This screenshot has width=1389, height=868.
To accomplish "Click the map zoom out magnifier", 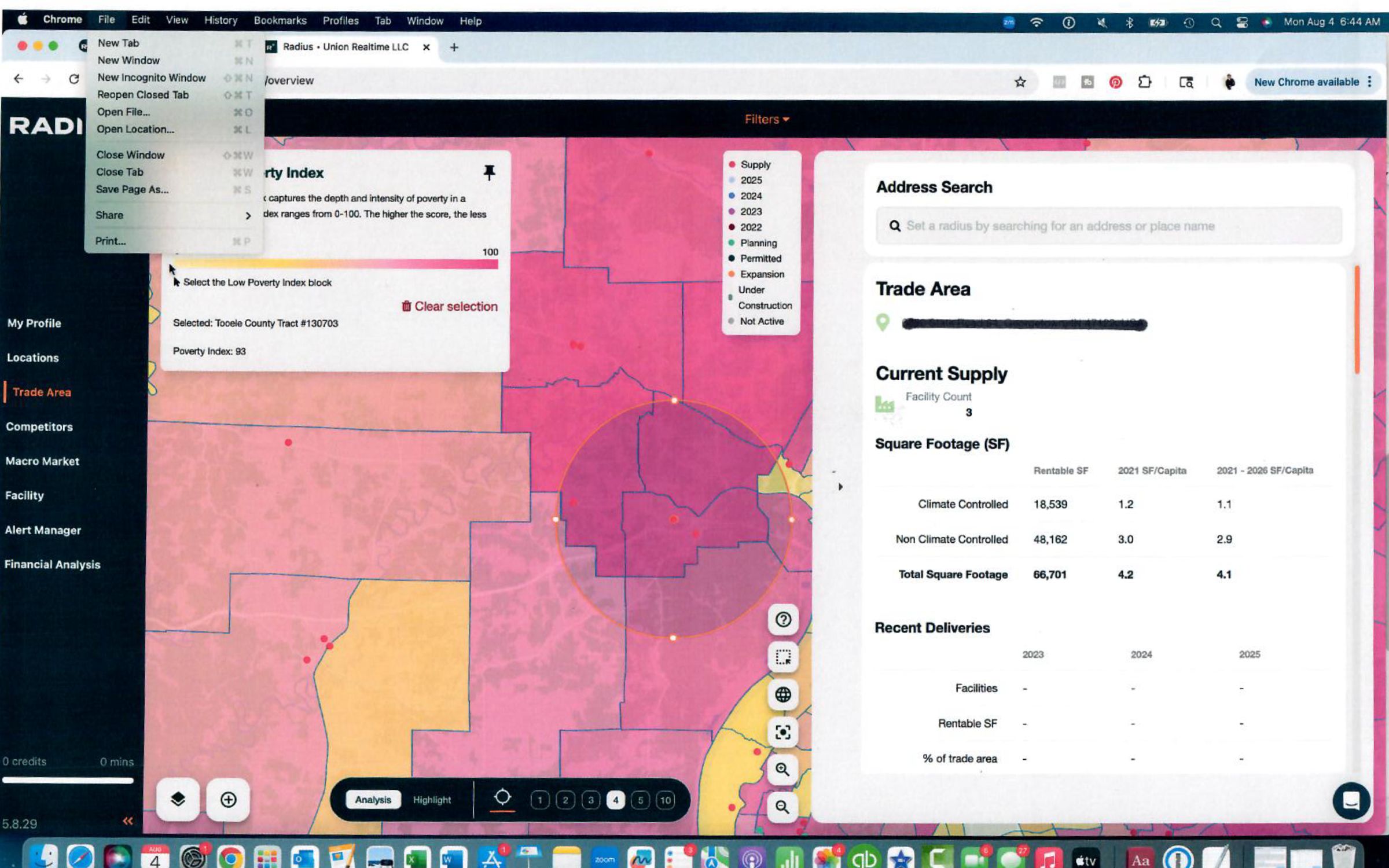I will point(782,806).
